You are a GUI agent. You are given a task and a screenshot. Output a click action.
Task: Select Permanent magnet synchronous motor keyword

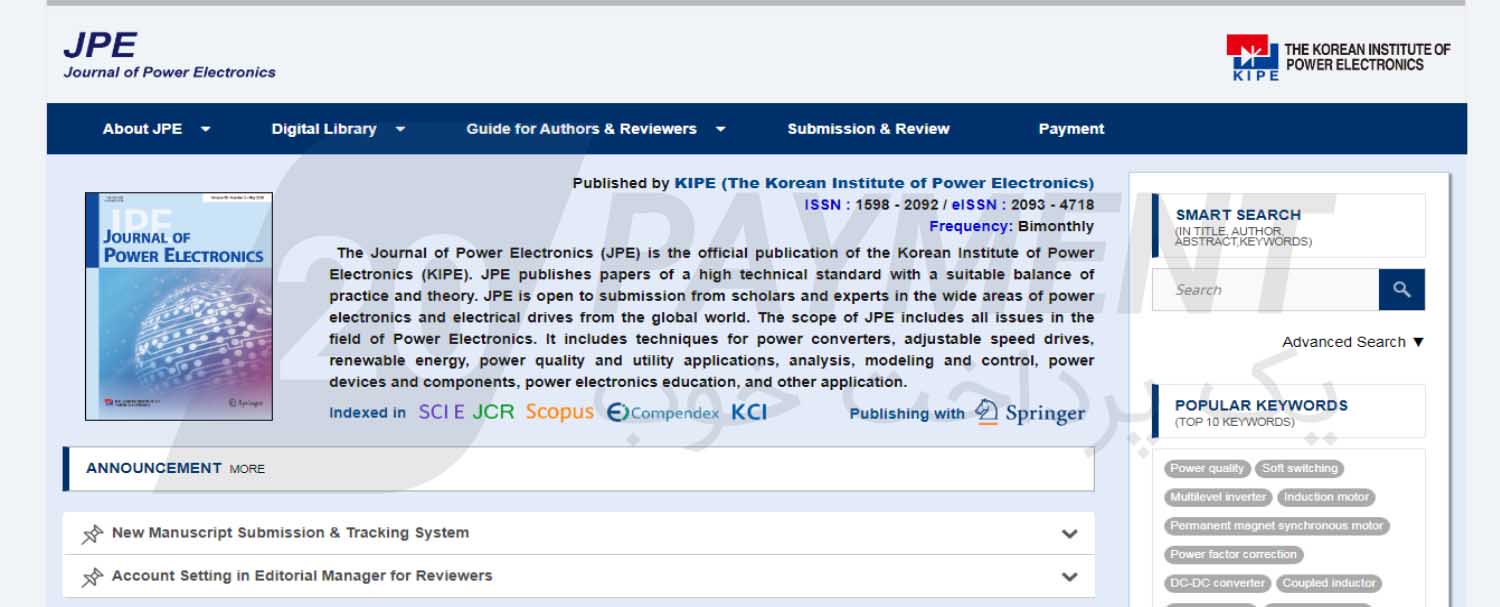[1277, 526]
